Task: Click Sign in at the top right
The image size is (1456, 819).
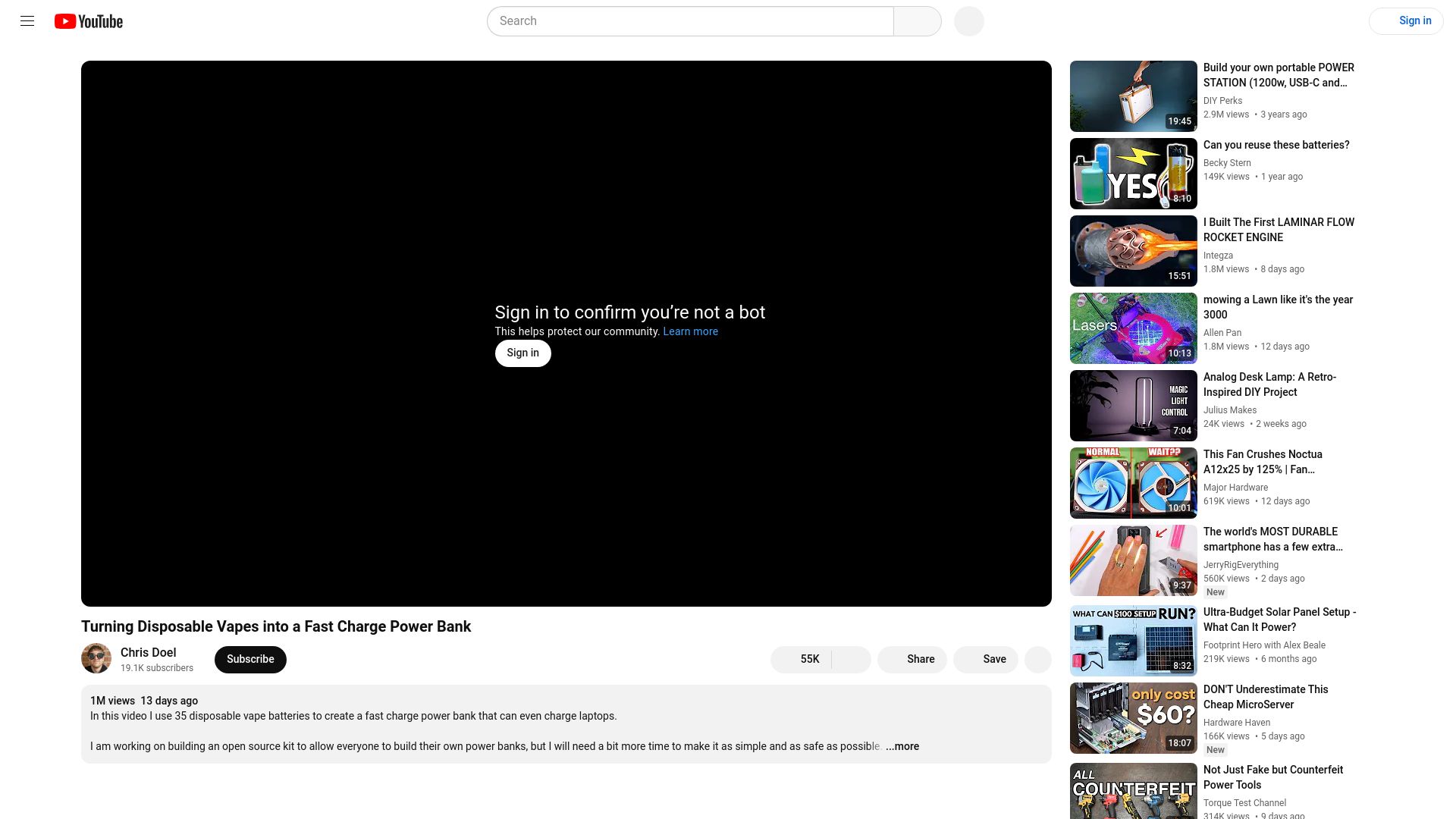Action: [1406, 21]
